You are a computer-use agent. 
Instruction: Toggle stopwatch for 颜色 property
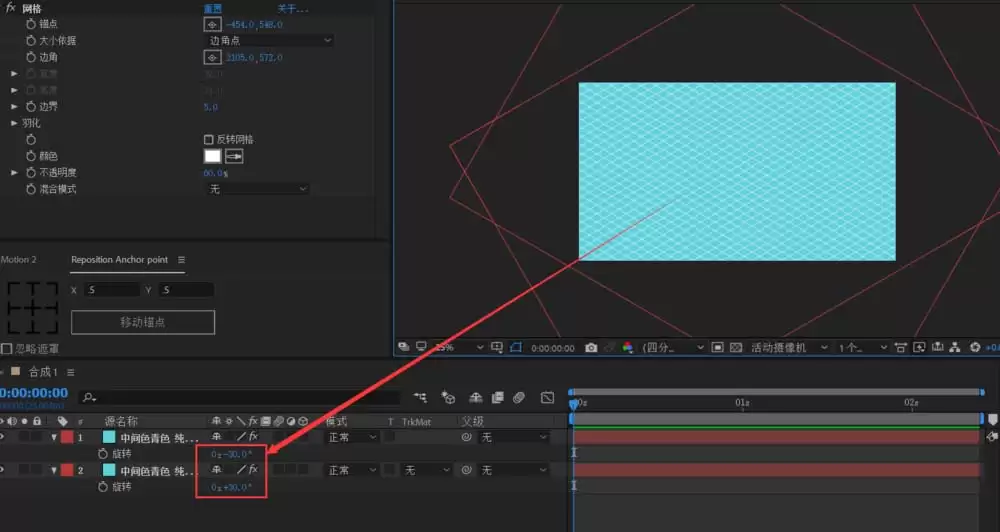tap(31, 156)
